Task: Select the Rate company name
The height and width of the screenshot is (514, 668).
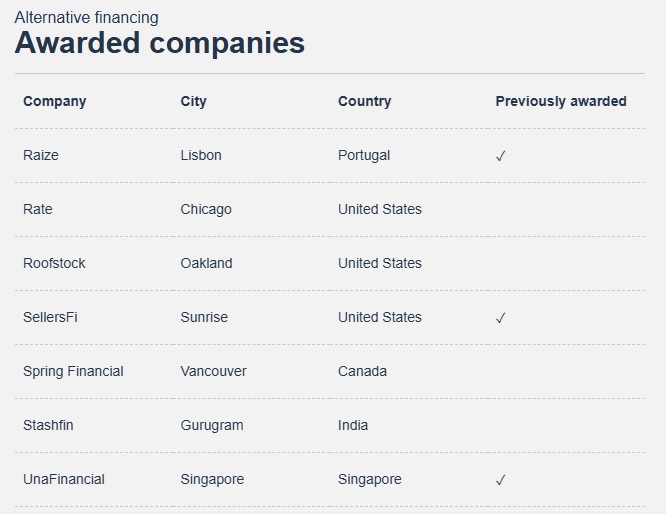Action: coord(38,210)
